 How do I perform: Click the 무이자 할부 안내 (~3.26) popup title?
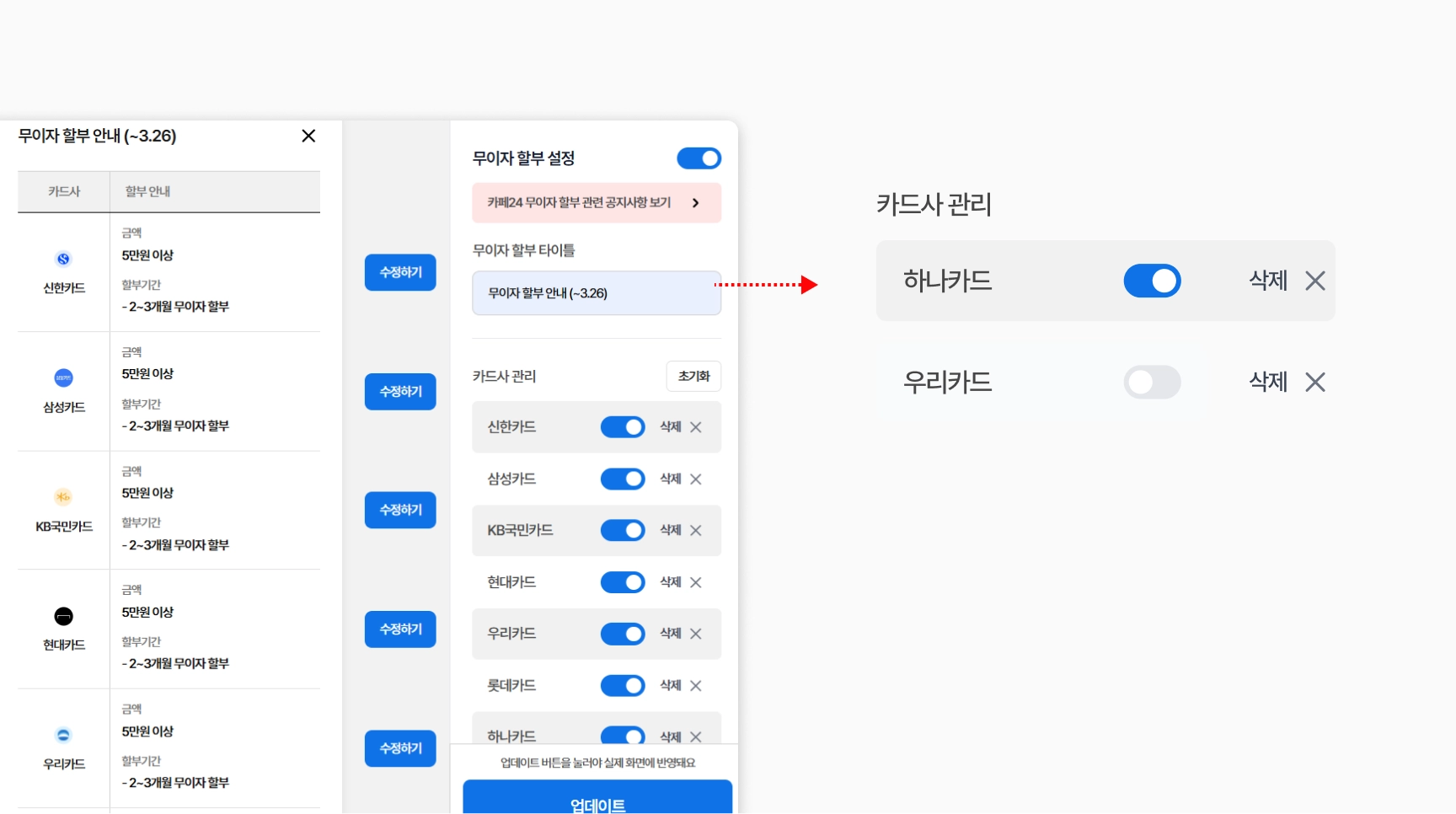98,137
